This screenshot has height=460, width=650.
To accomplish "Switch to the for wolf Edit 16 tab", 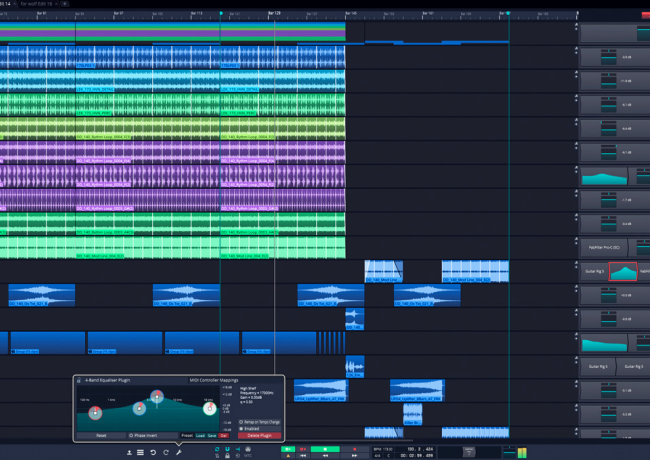I will coord(36,4).
